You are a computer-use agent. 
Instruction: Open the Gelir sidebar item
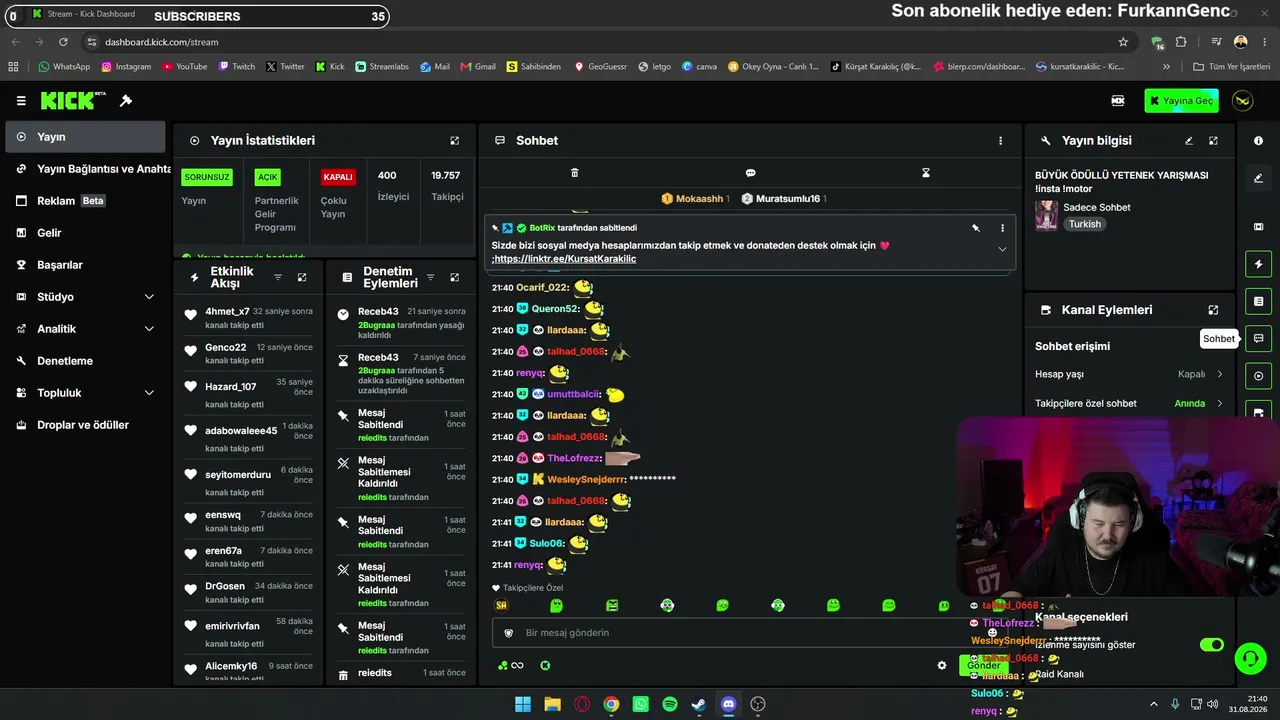point(85,233)
